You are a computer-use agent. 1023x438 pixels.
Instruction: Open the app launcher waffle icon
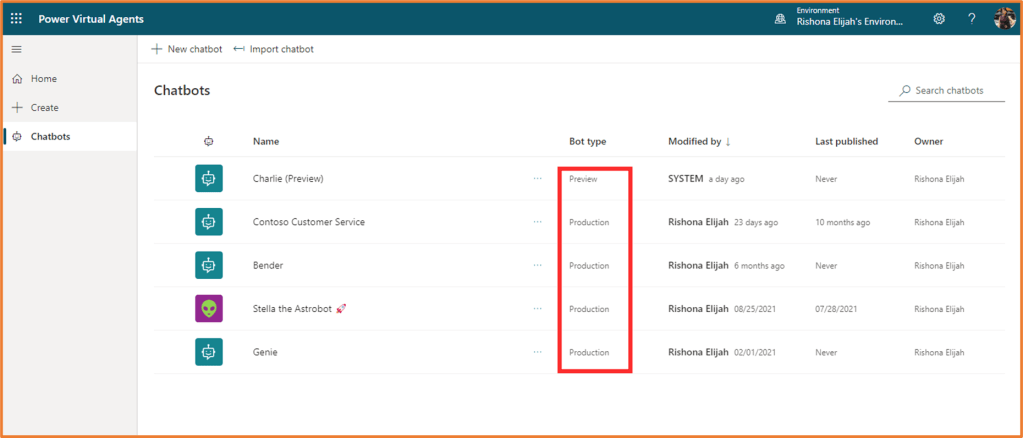(x=17, y=19)
